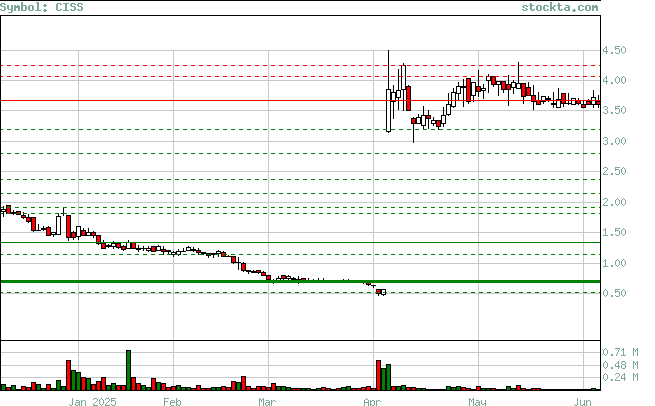The image size is (655, 406).
Task: Click the April candlestick with wick reaching 4.50
Action: point(388,91)
